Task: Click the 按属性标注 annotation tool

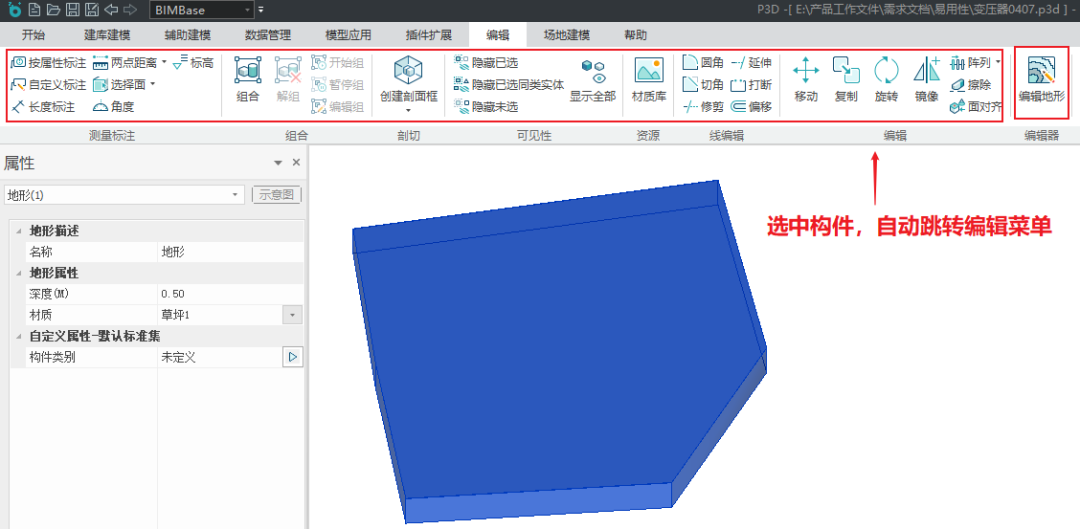Action: 49,63
